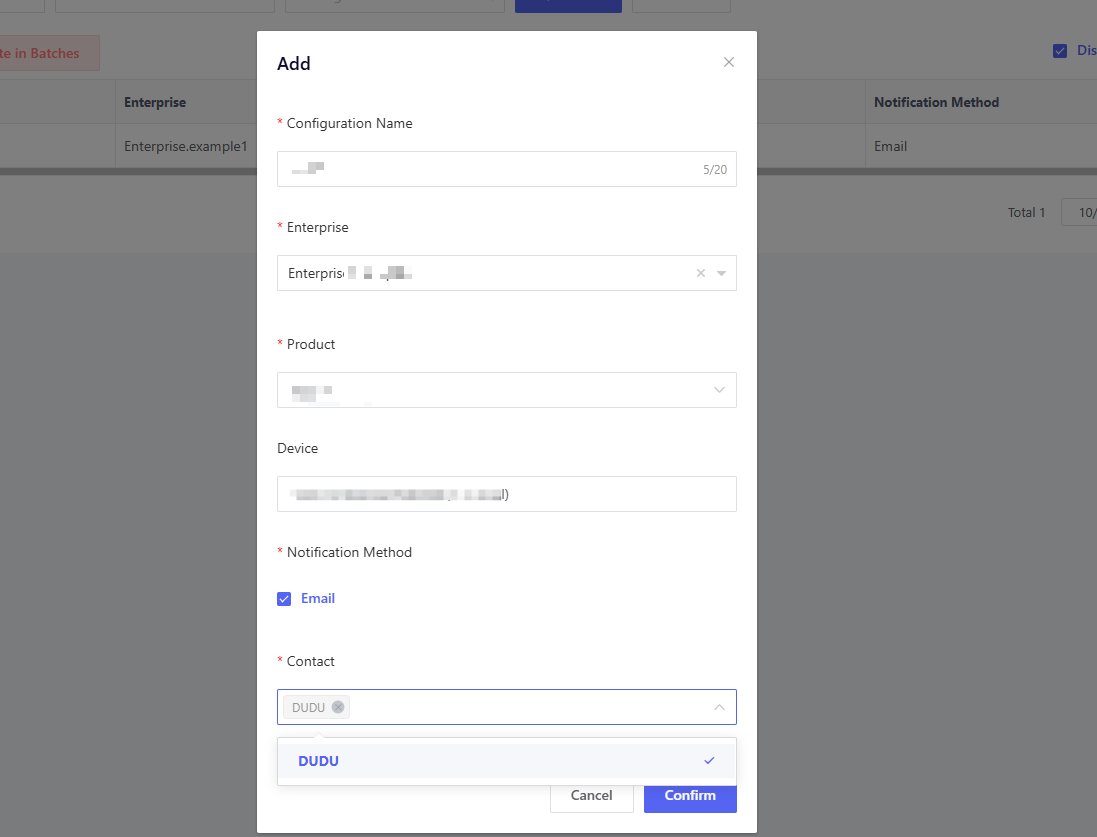Expand the Enterprise dropdown arrow
Viewport: 1097px width, 837px height.
[721, 273]
